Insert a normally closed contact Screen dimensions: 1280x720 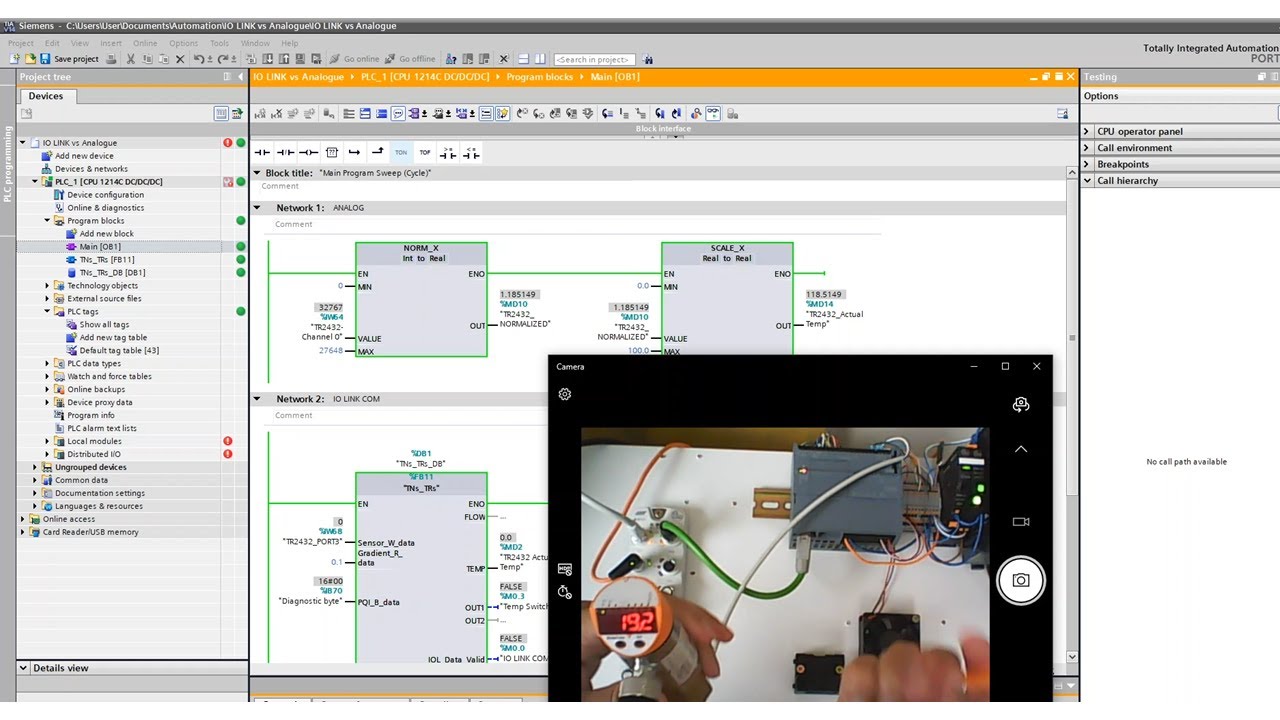285,152
